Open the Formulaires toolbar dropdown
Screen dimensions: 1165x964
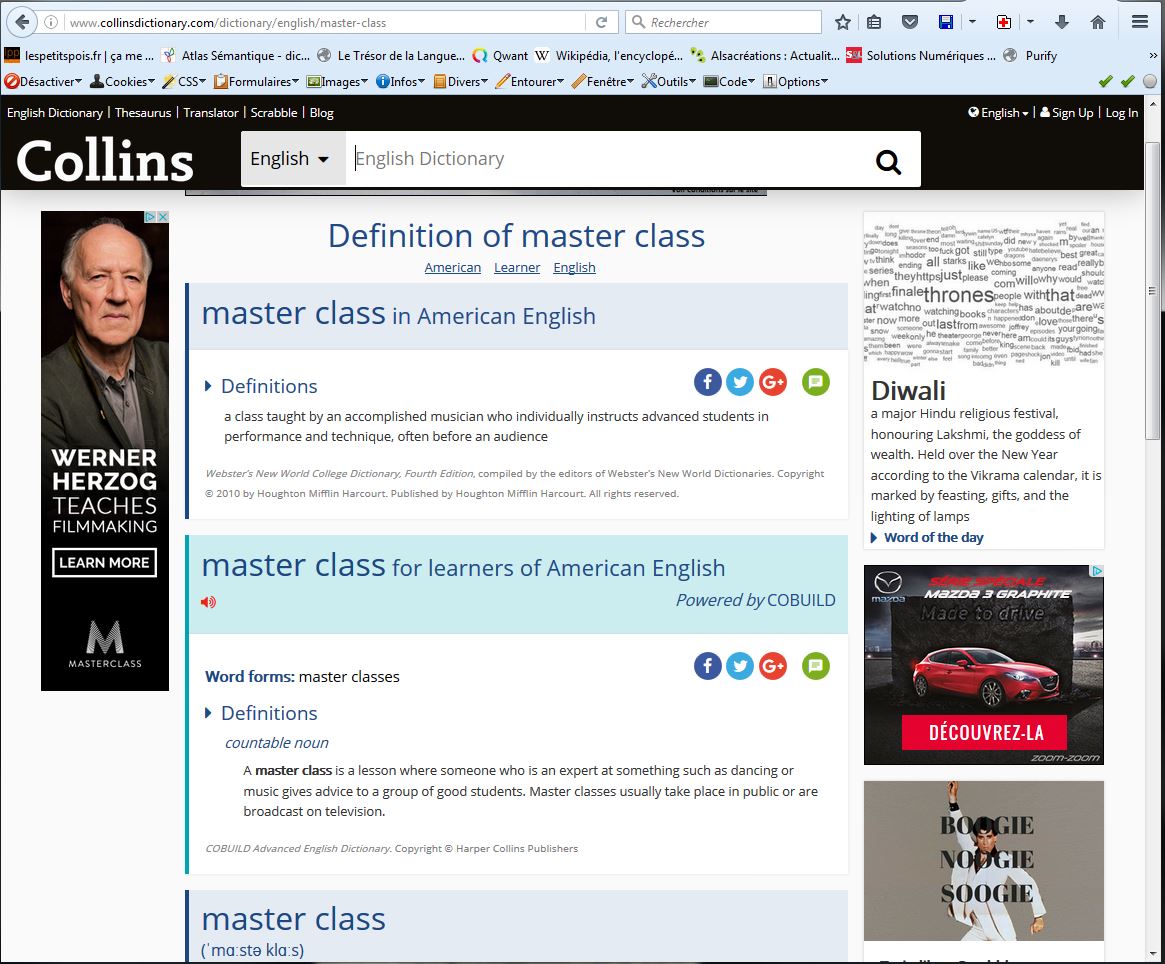click(256, 81)
